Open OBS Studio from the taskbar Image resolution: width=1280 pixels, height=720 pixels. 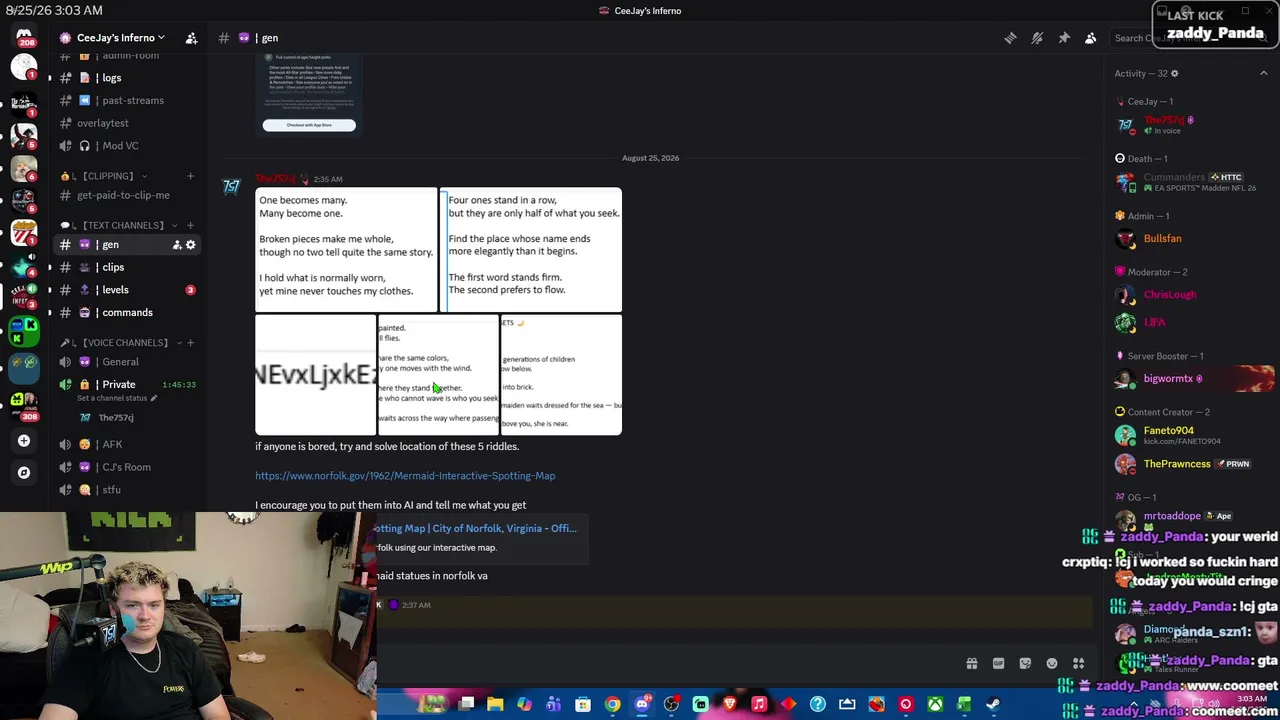point(671,705)
